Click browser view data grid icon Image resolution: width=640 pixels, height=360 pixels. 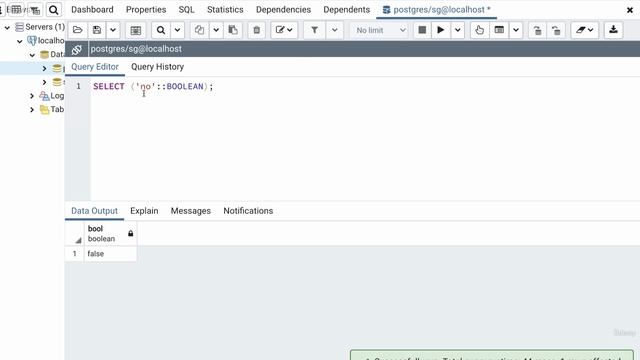[x=16, y=9]
